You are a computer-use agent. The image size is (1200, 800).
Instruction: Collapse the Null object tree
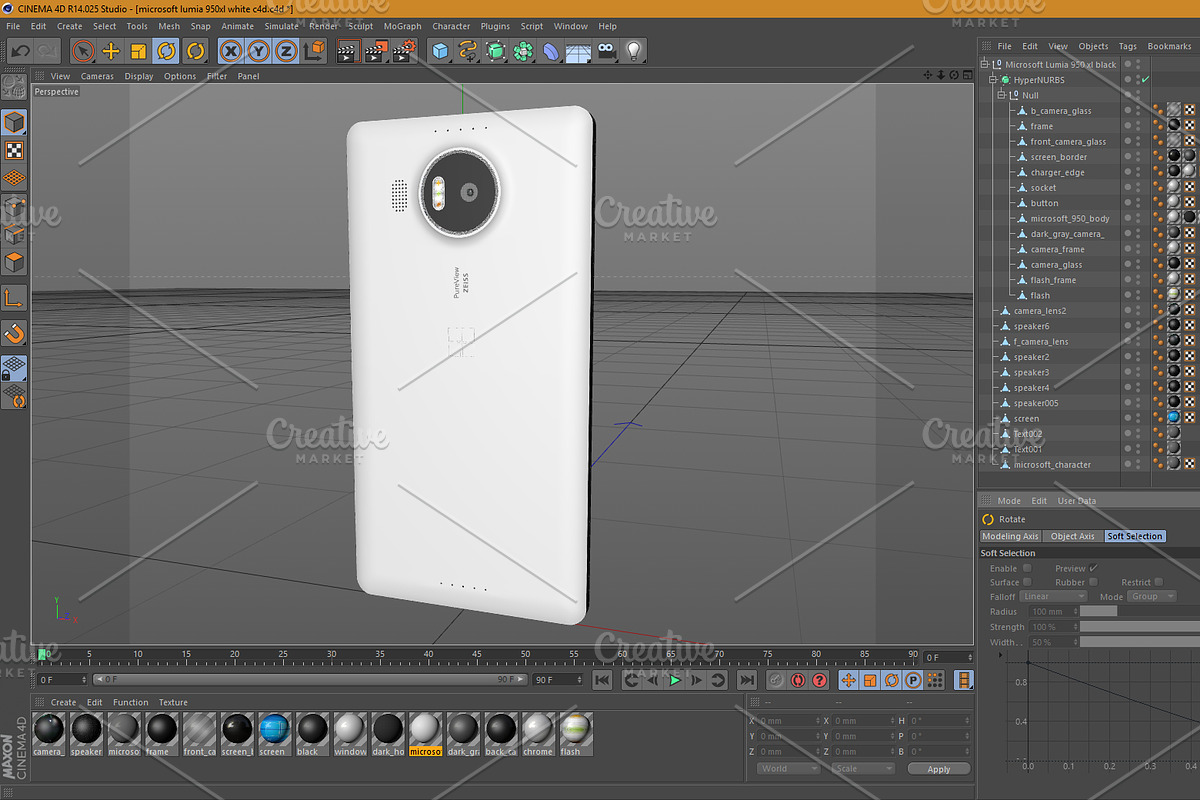(x=1001, y=95)
